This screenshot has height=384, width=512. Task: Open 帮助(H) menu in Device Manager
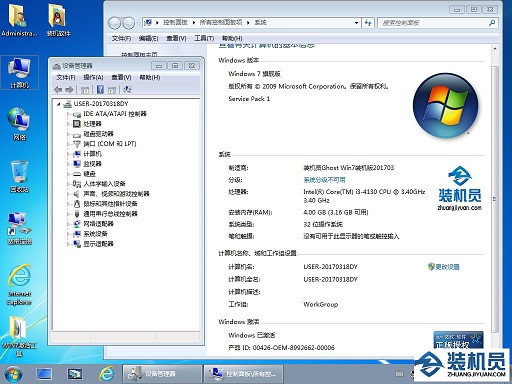pos(149,77)
